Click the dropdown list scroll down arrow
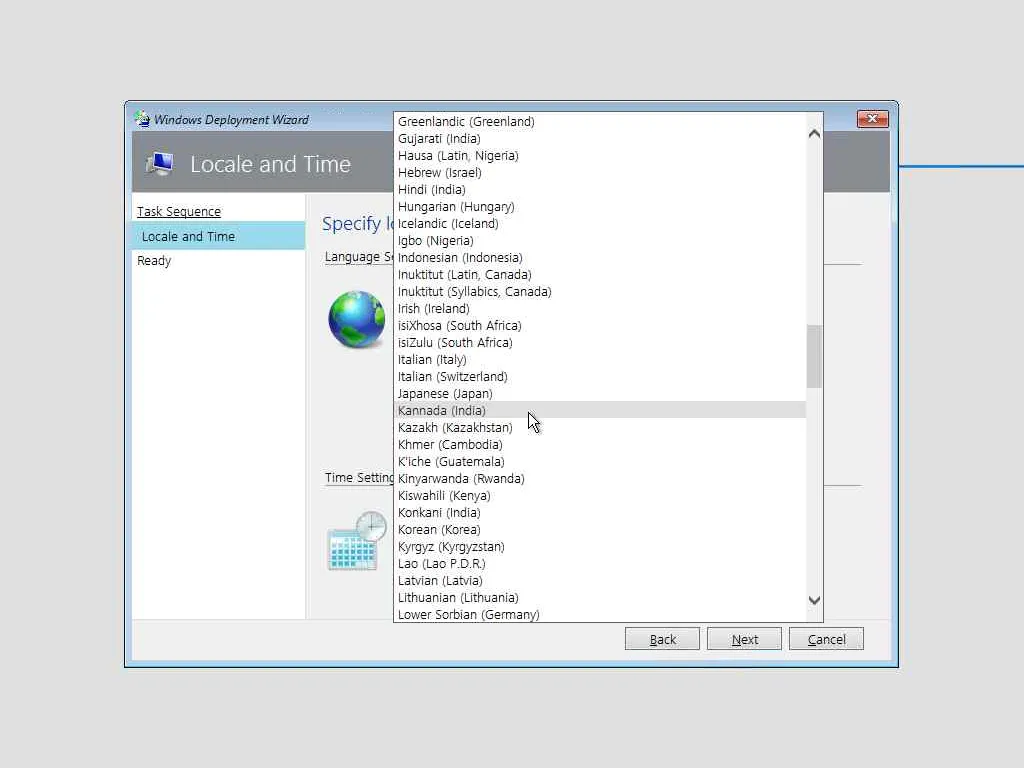Image resolution: width=1024 pixels, height=768 pixels. click(814, 600)
